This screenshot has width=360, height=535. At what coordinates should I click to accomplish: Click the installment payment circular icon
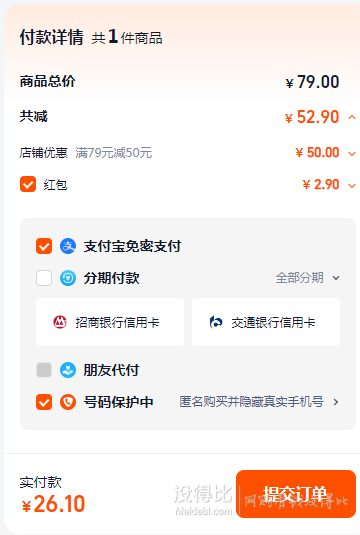click(68, 278)
